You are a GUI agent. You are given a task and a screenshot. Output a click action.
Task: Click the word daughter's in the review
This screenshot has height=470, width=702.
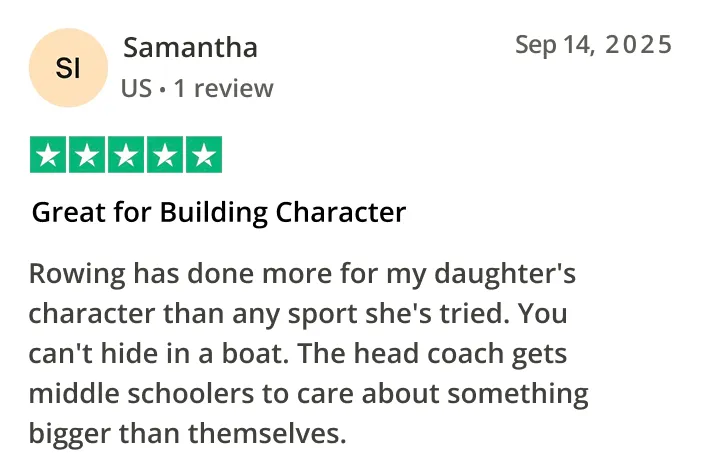click(505, 275)
